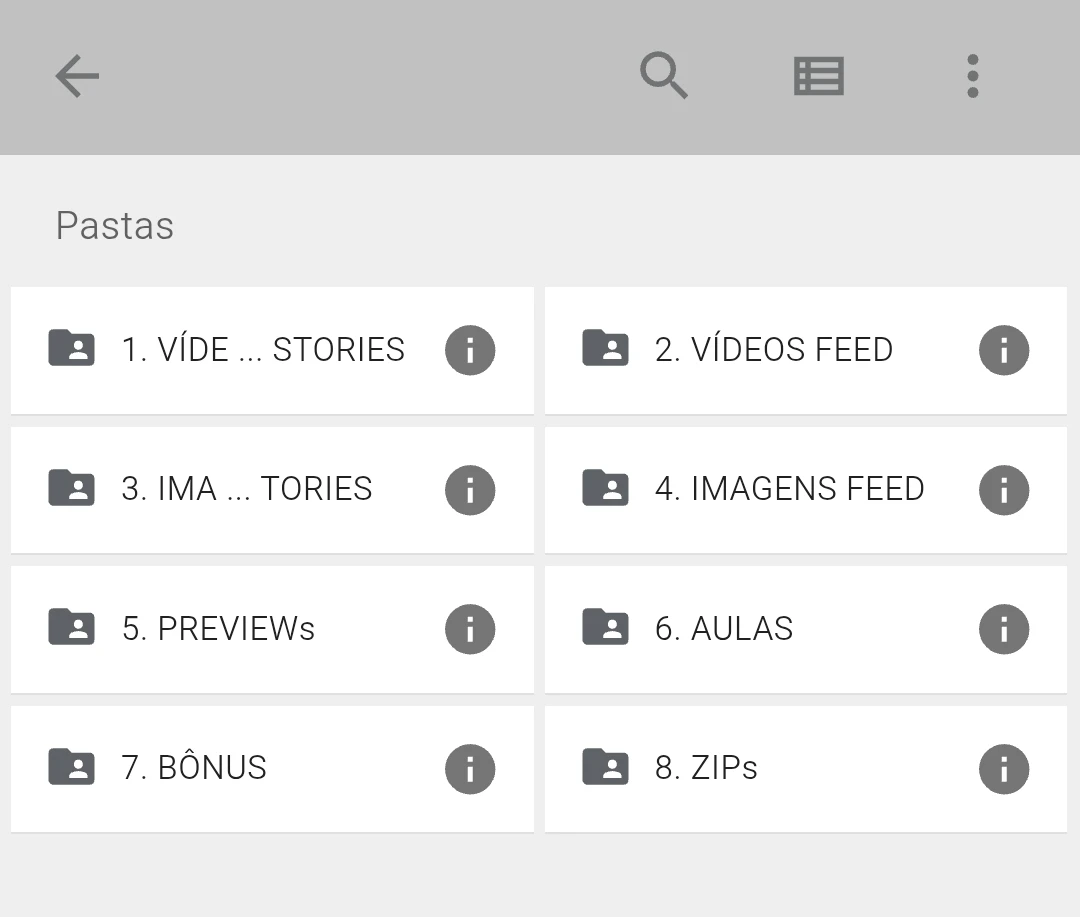View details of 3. IMA ... TORIES folder
Image resolution: width=1080 pixels, height=917 pixels.
tap(470, 490)
